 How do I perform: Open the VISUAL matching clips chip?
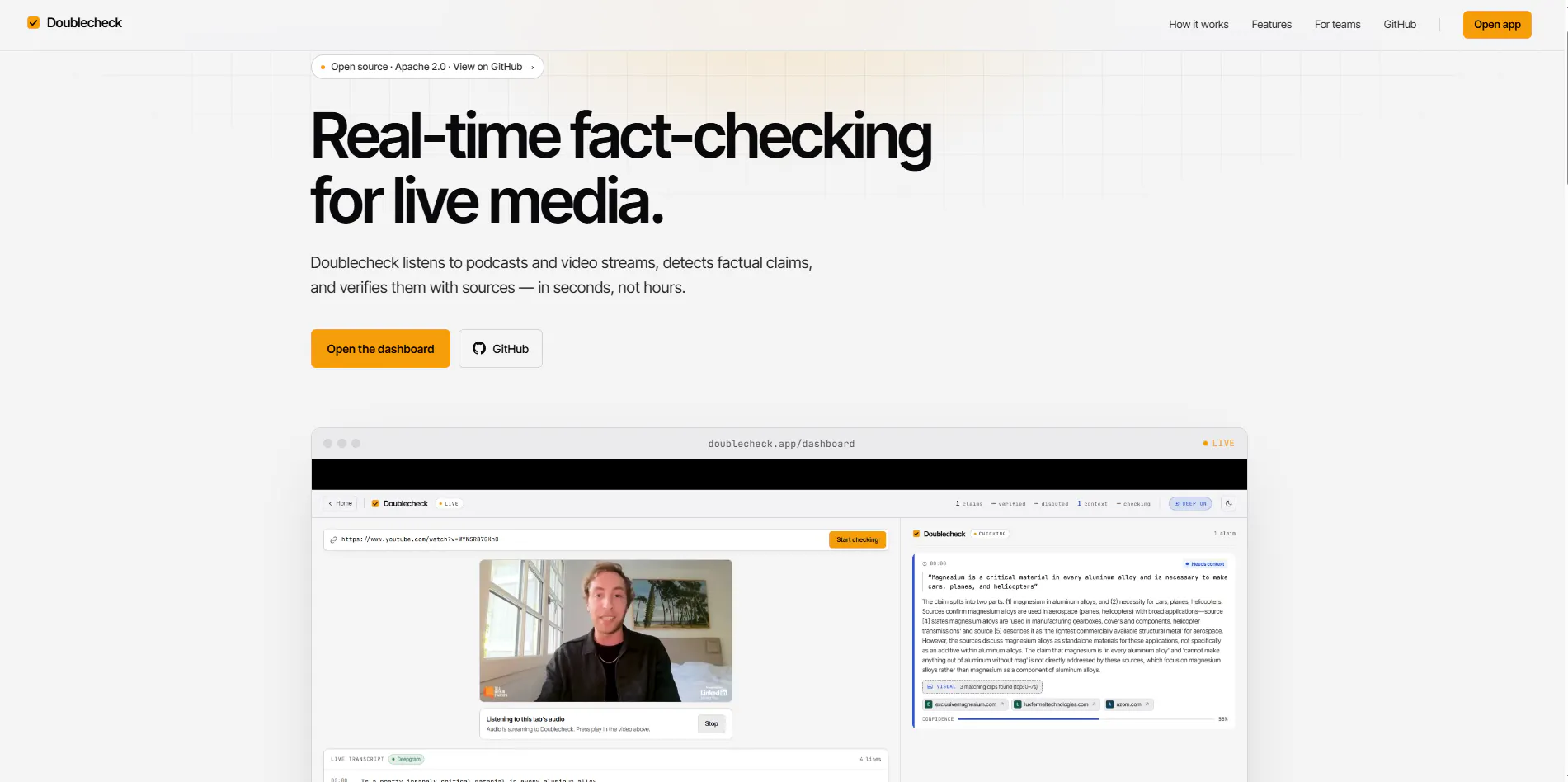982,687
